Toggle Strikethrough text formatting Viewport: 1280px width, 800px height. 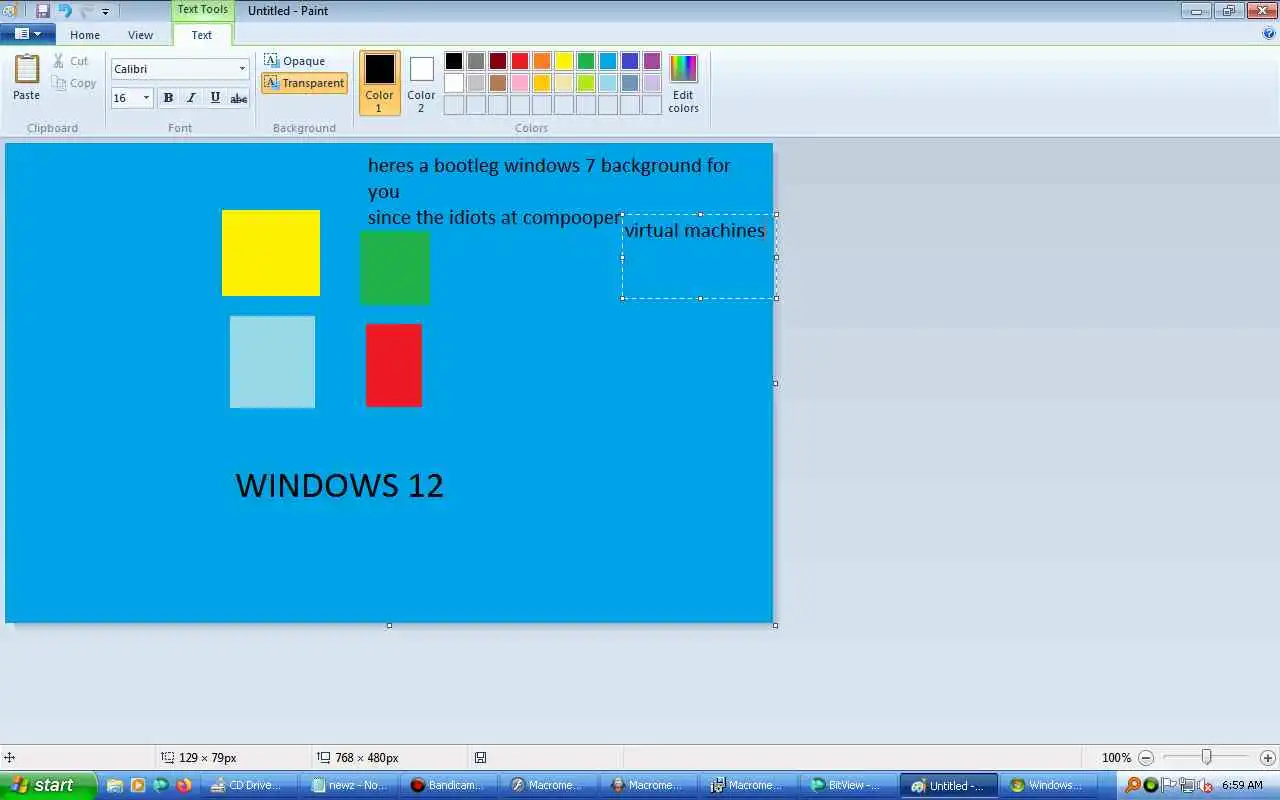[x=239, y=98]
